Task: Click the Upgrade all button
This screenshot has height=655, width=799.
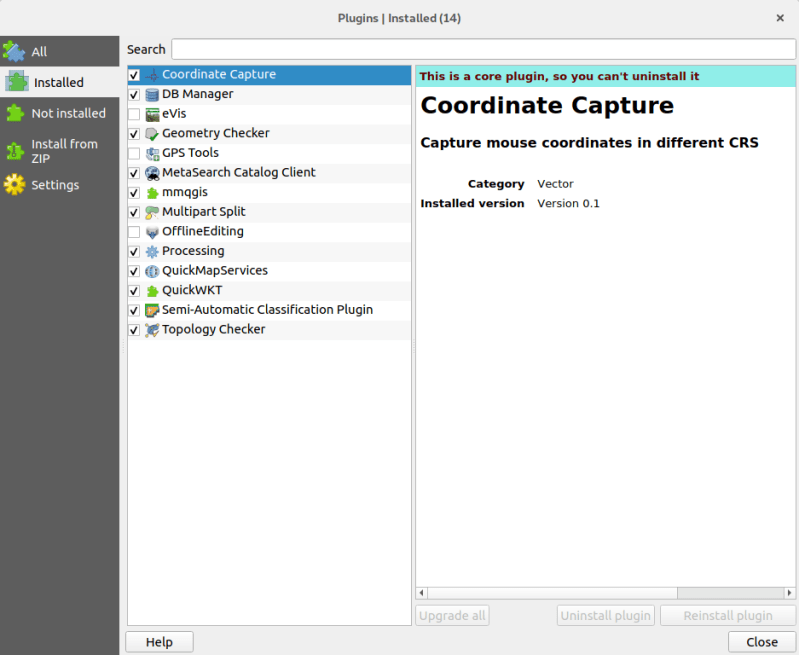Action: pos(452,615)
